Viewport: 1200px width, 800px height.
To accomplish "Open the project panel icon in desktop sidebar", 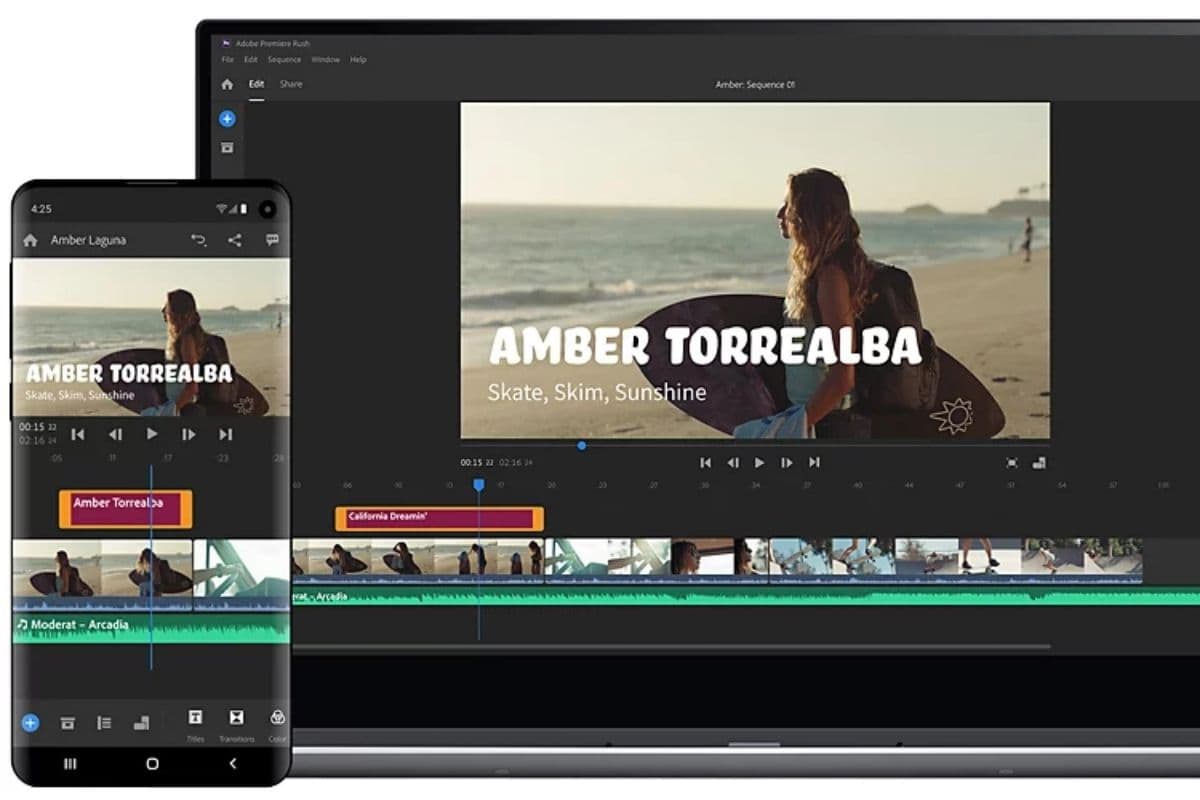I will click(227, 148).
